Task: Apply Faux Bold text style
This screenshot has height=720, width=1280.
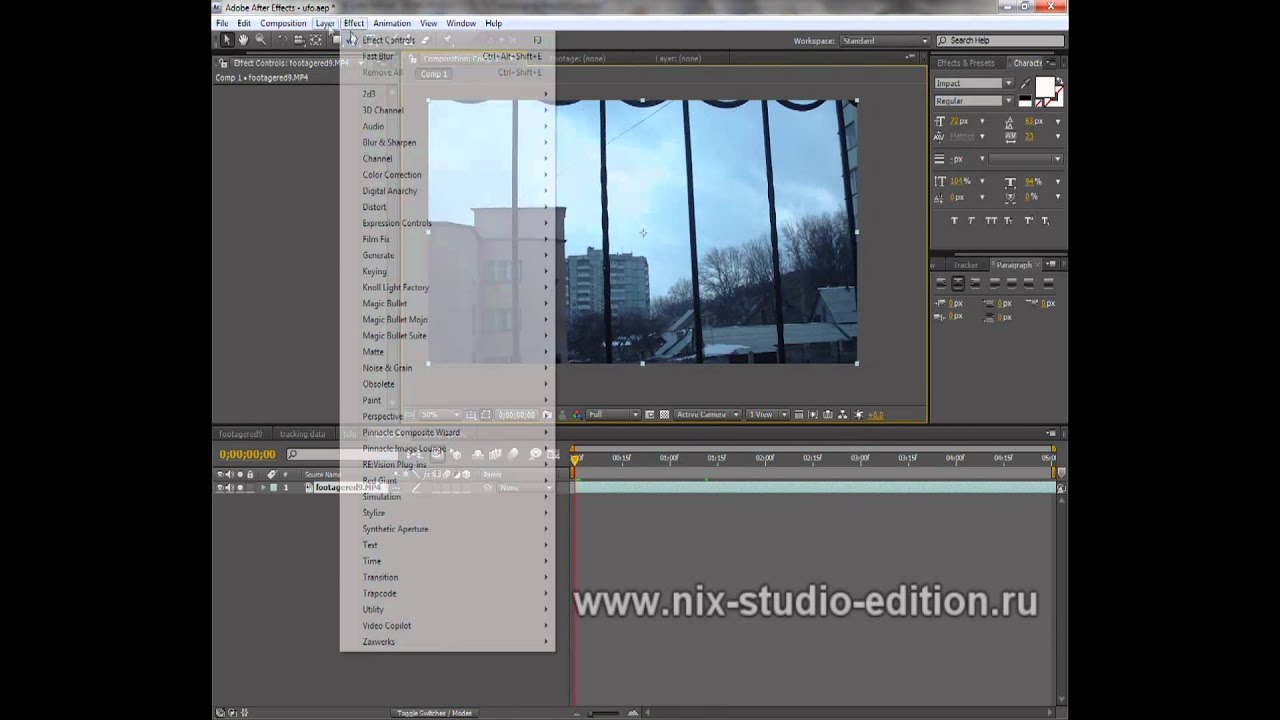Action: [954, 220]
